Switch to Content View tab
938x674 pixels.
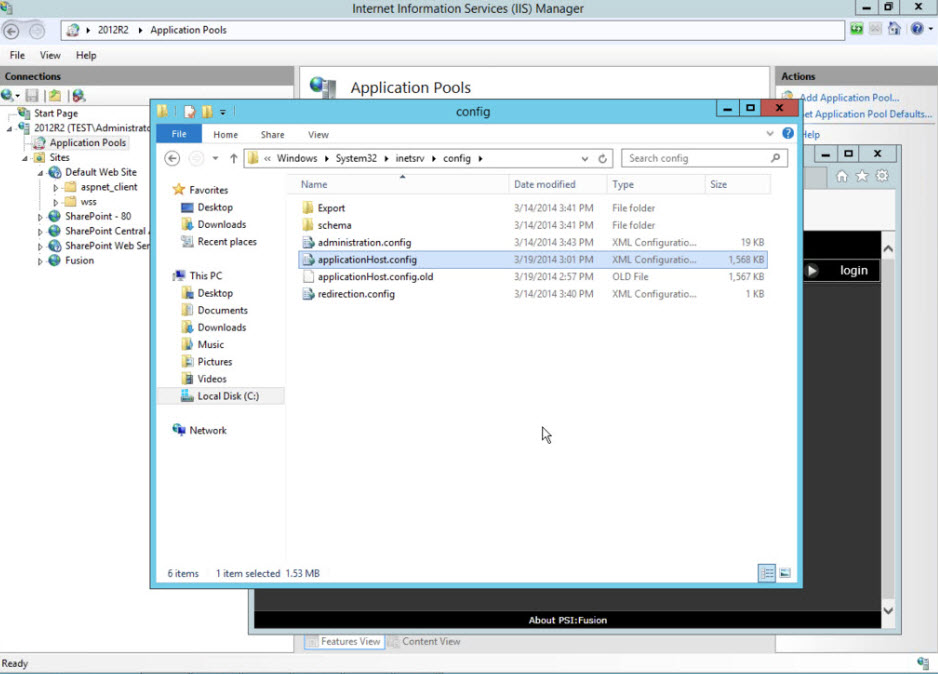(x=425, y=642)
